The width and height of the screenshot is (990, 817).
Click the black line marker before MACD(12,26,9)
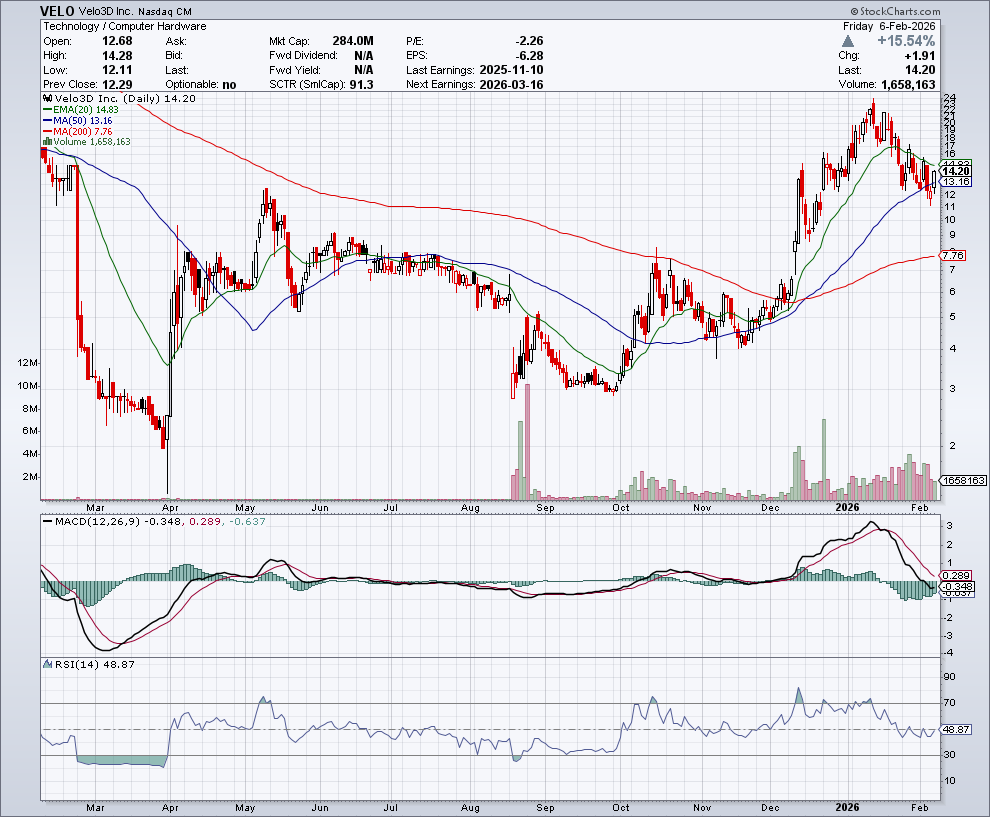click(47, 522)
